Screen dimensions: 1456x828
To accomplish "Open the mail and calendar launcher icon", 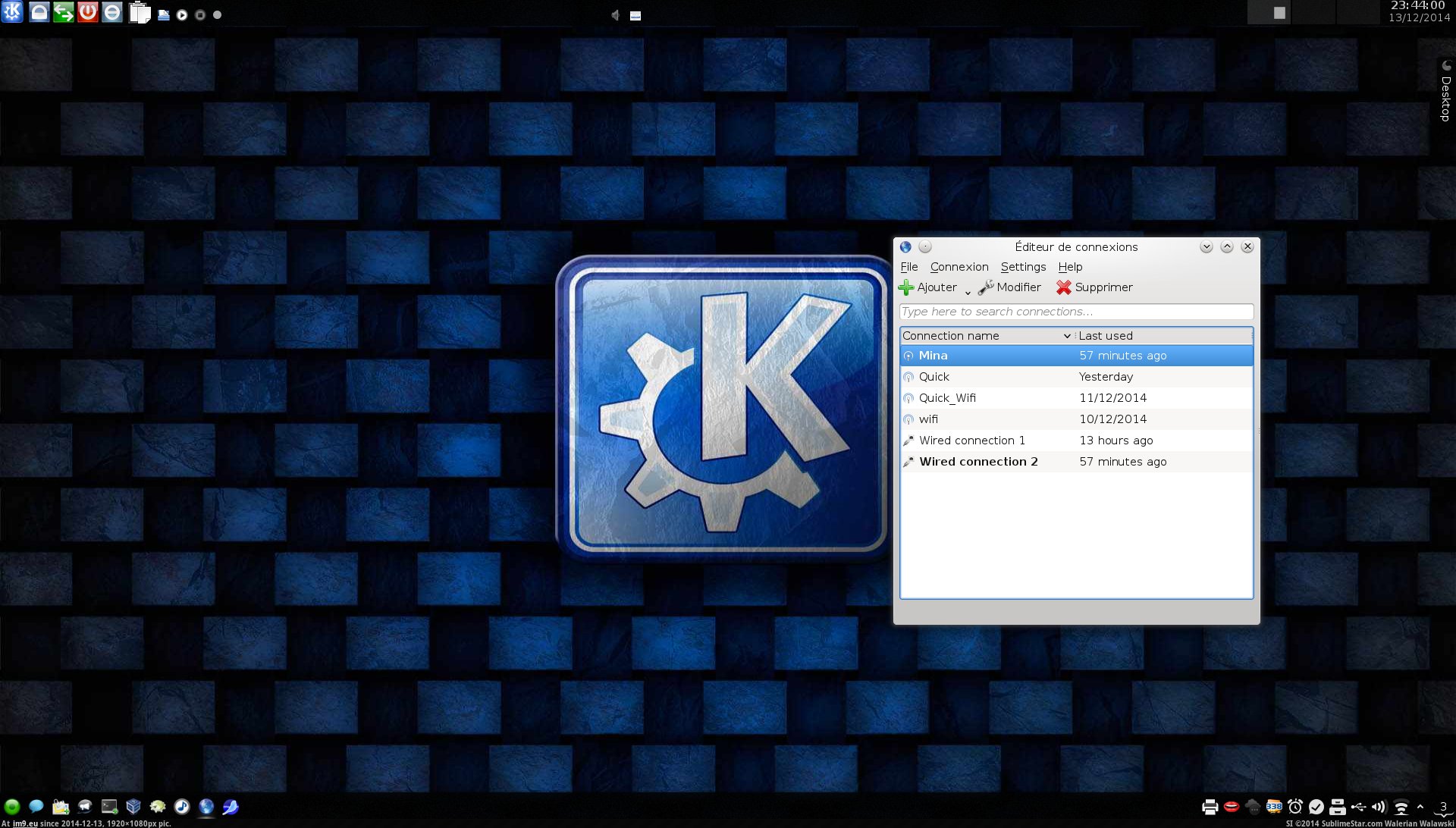I will (61, 807).
